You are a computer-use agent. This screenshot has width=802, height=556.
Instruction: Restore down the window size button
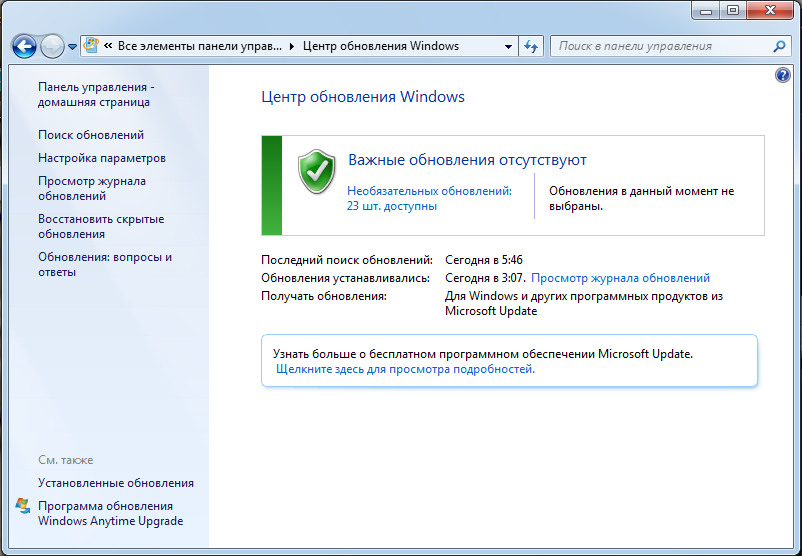click(x=733, y=10)
